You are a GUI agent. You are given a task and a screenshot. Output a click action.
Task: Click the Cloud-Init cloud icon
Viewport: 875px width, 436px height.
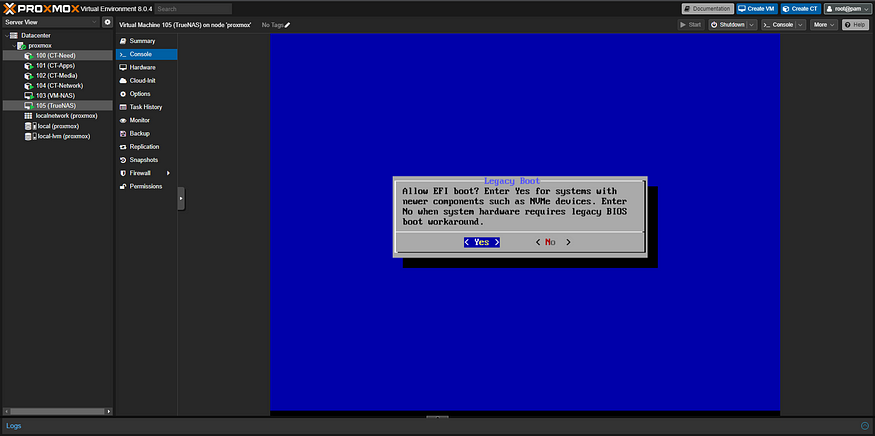click(x=123, y=81)
